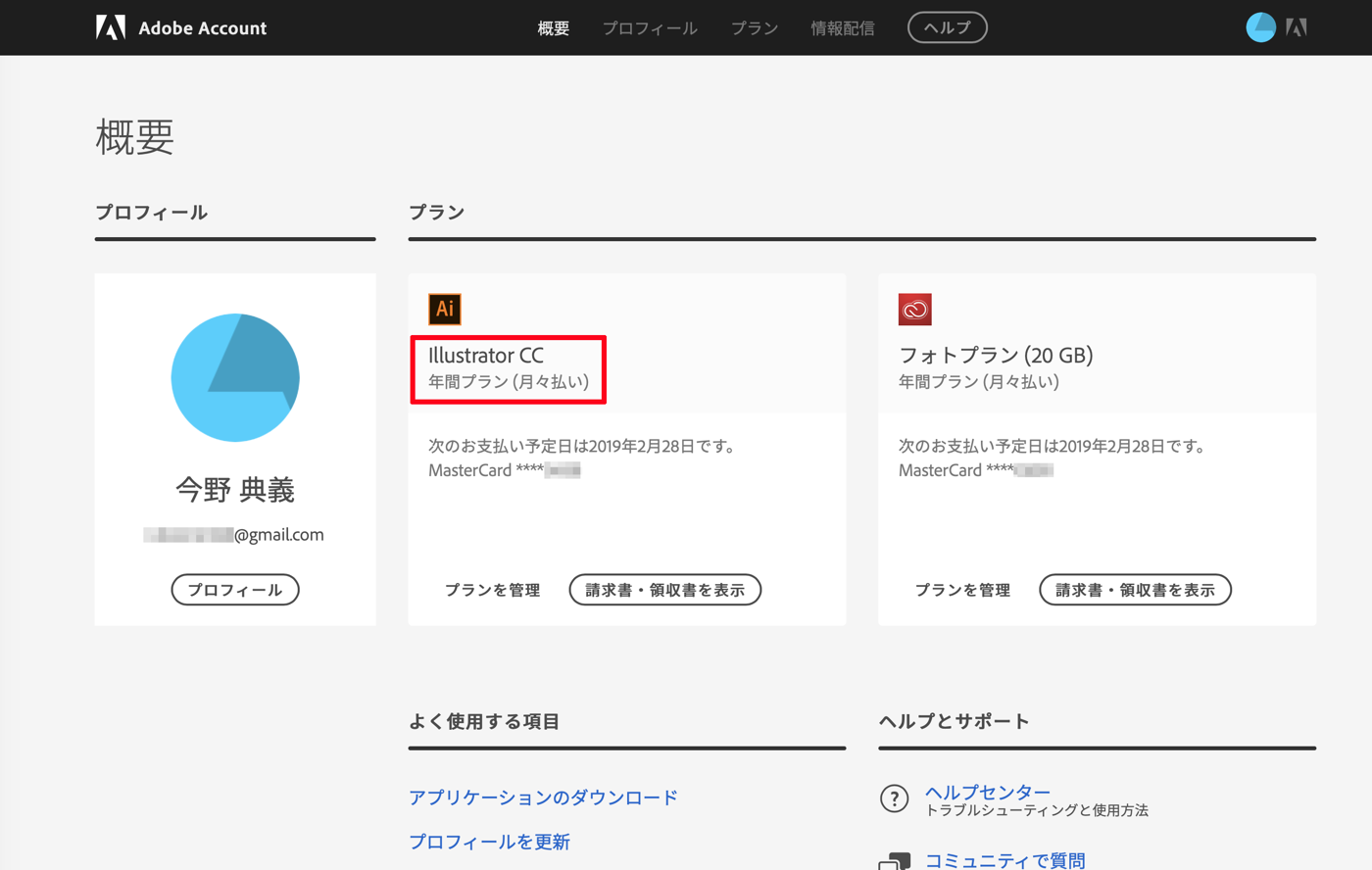Click the community chat bubble icon
Viewport: 1372px width, 870px height.
pos(894,861)
